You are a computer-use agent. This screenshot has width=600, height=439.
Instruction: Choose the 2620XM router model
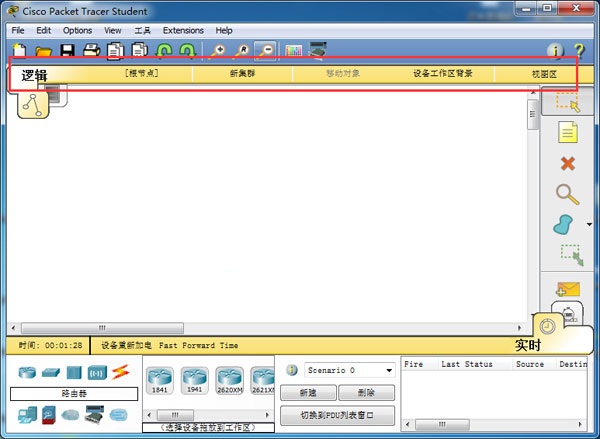click(230, 380)
